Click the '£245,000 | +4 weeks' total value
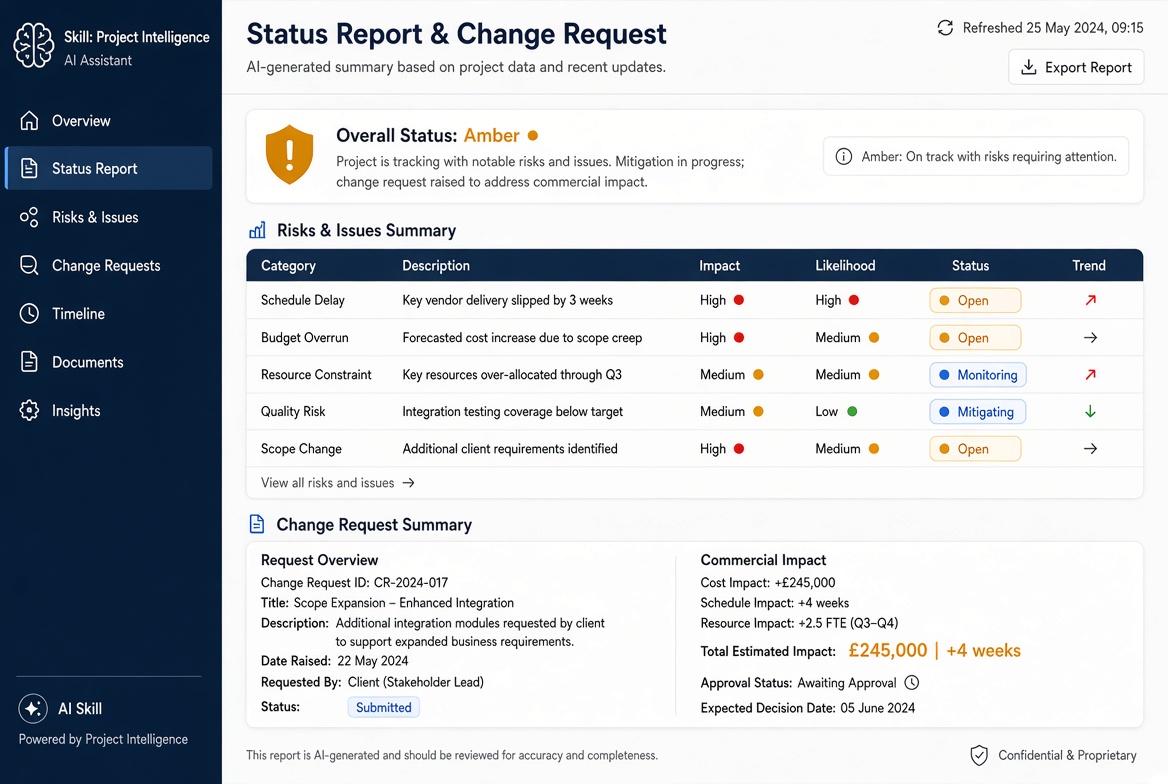 pos(934,651)
